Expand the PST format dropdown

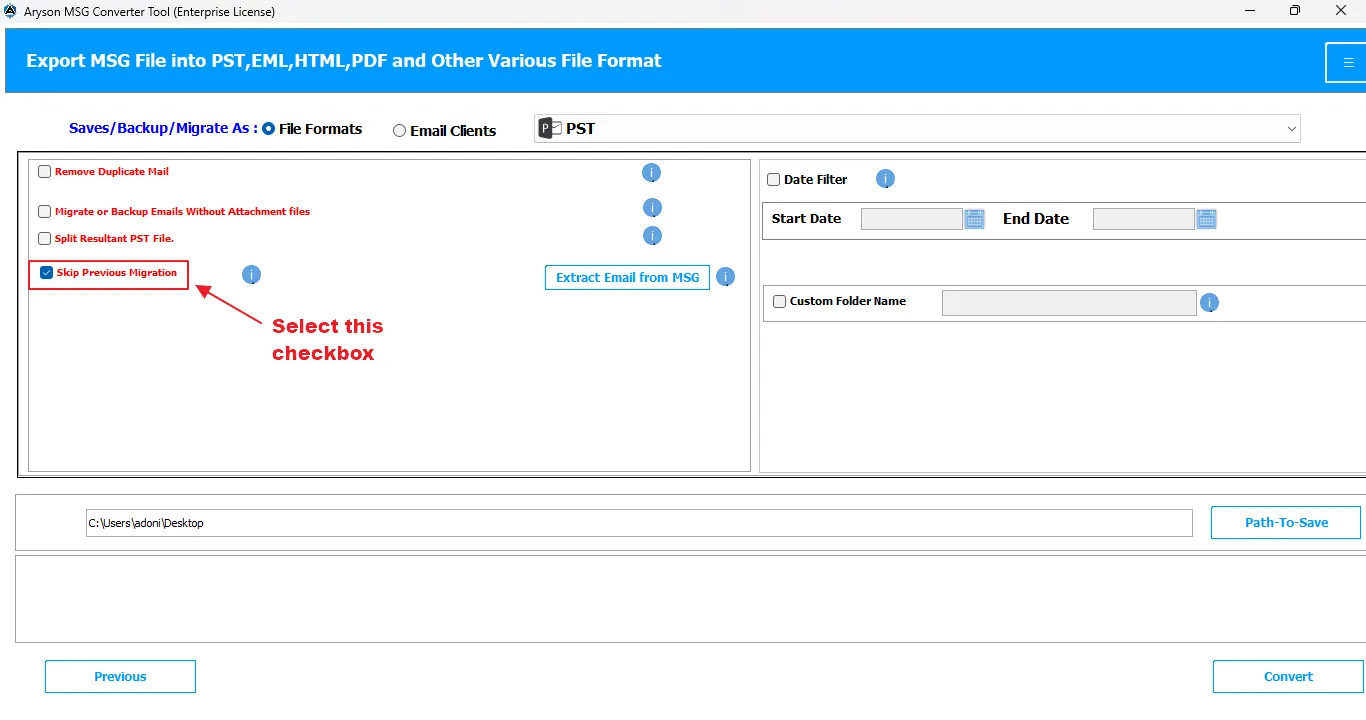pyautogui.click(x=917, y=129)
